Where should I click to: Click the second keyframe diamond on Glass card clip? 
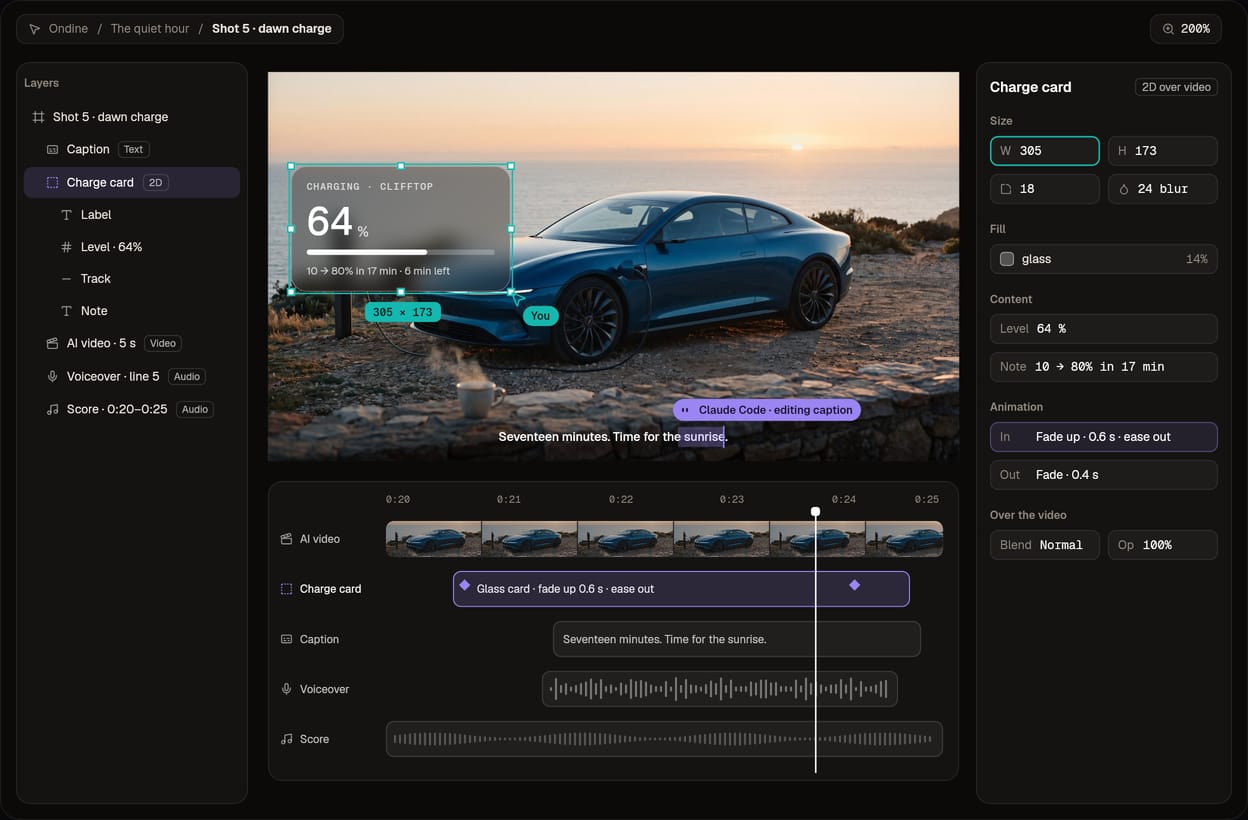[x=854, y=585]
